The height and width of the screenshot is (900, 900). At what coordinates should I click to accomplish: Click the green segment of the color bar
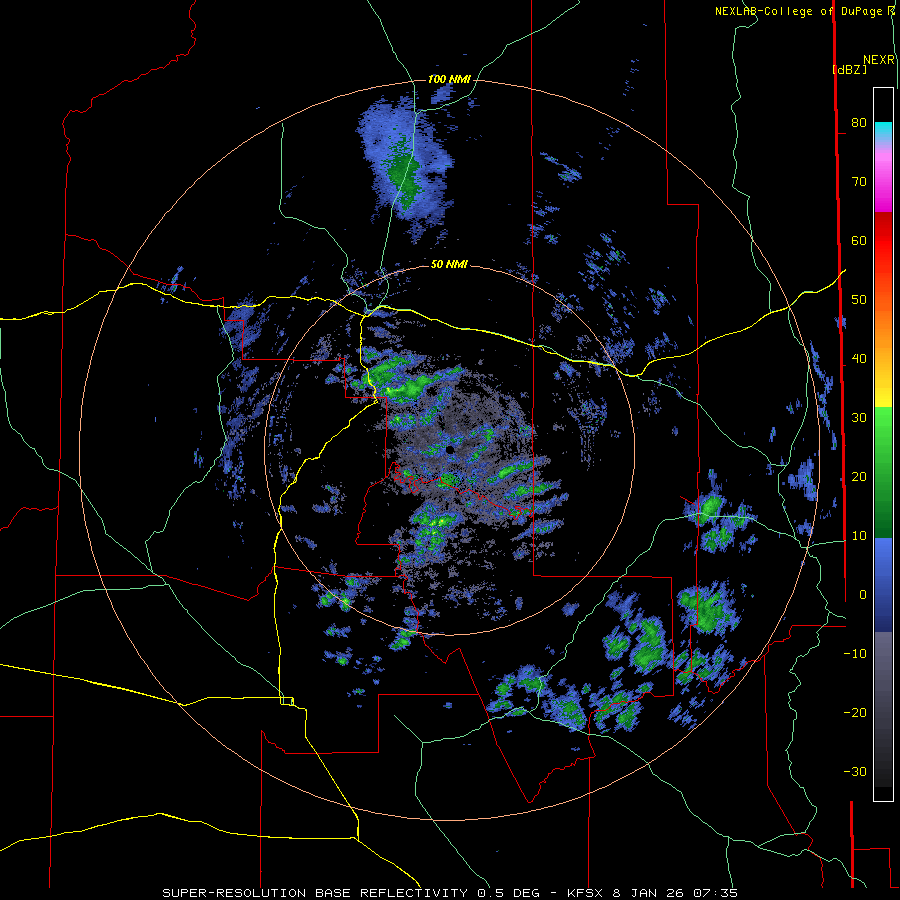pyautogui.click(x=883, y=472)
